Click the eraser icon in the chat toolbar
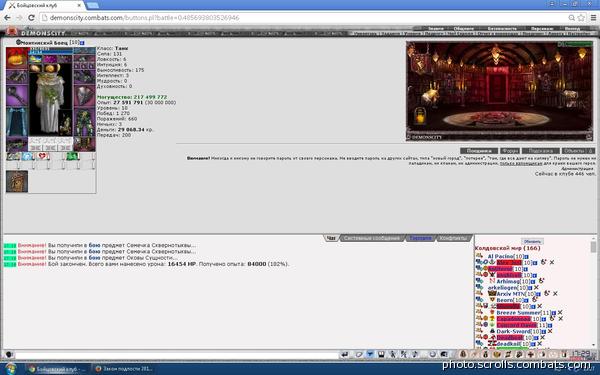600x375 pixels. [x=358, y=354]
